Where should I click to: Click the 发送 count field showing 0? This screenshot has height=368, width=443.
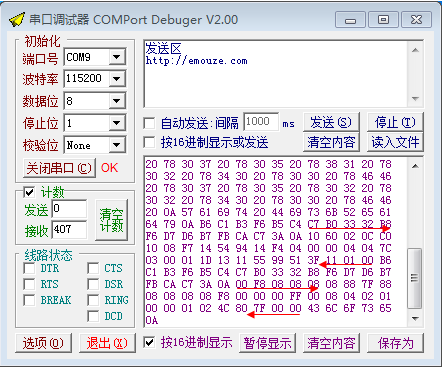69,209
